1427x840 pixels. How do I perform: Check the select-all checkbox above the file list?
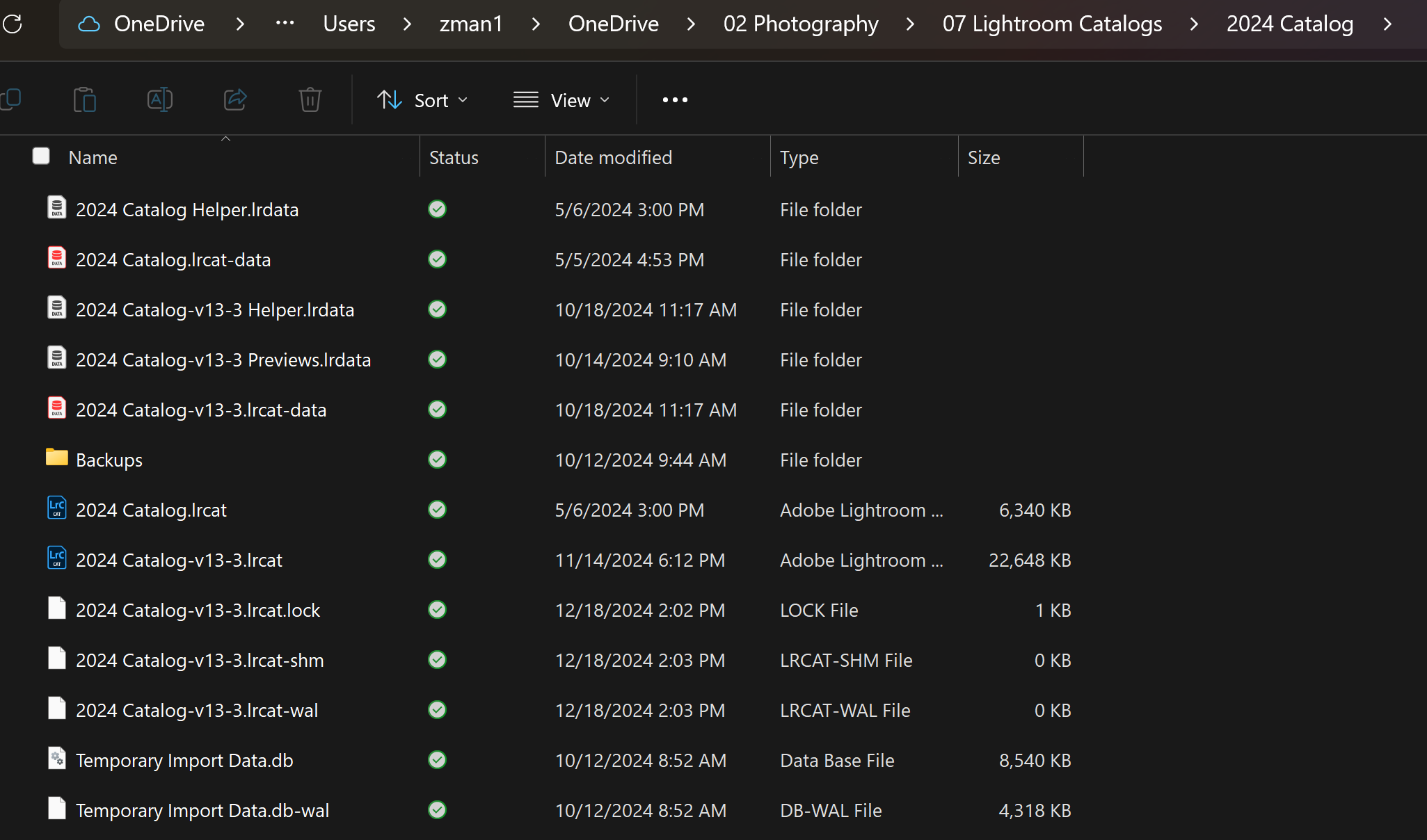pos(41,156)
